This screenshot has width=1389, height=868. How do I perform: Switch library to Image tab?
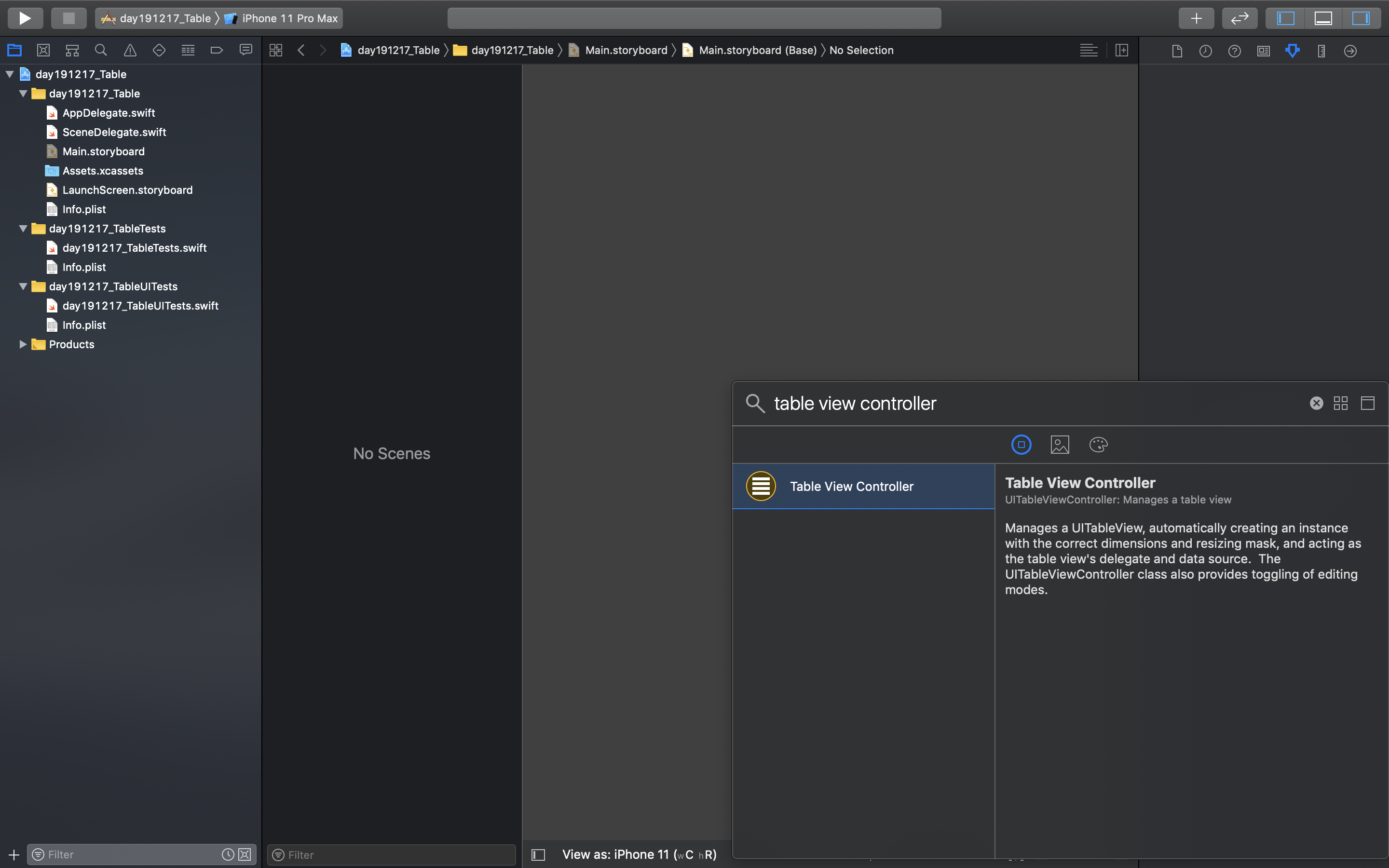pyautogui.click(x=1060, y=445)
